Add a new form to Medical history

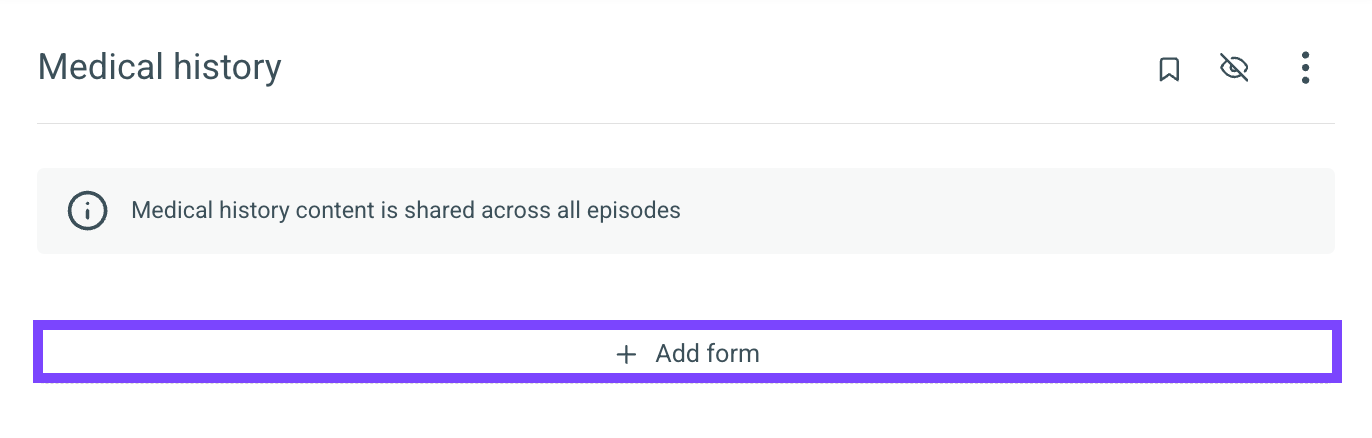tap(686, 353)
